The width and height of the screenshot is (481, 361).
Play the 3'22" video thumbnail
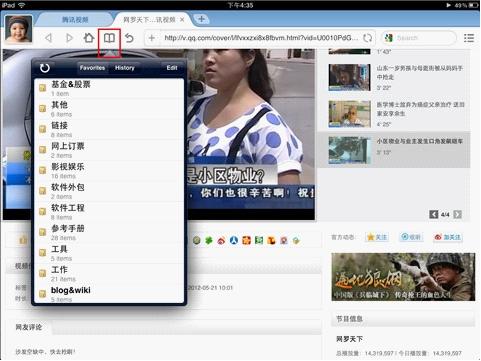[x=349, y=77]
